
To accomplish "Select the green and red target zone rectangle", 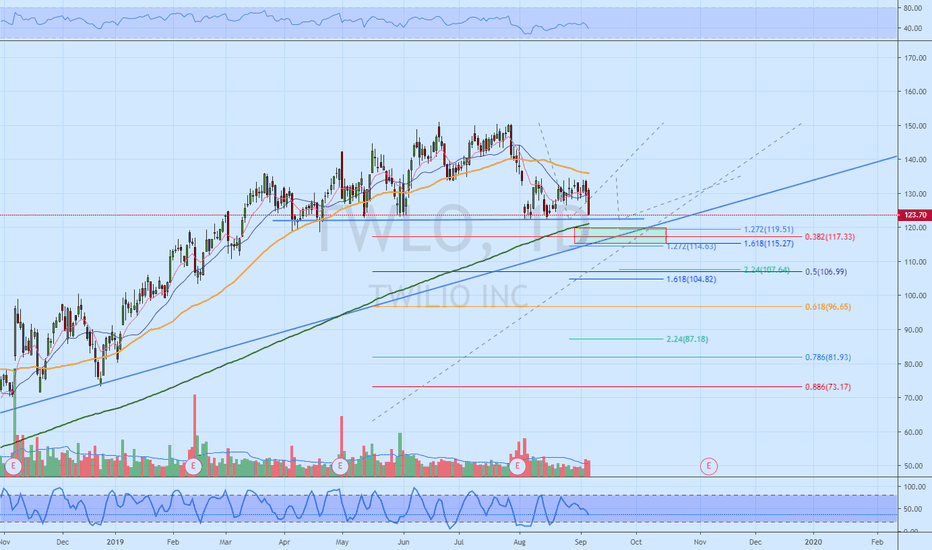I will click(x=620, y=235).
